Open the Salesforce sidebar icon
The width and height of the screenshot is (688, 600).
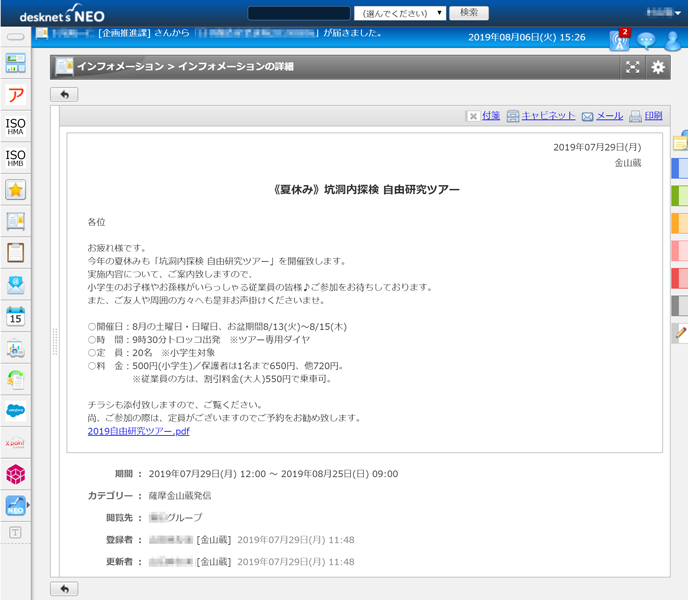coord(16,410)
